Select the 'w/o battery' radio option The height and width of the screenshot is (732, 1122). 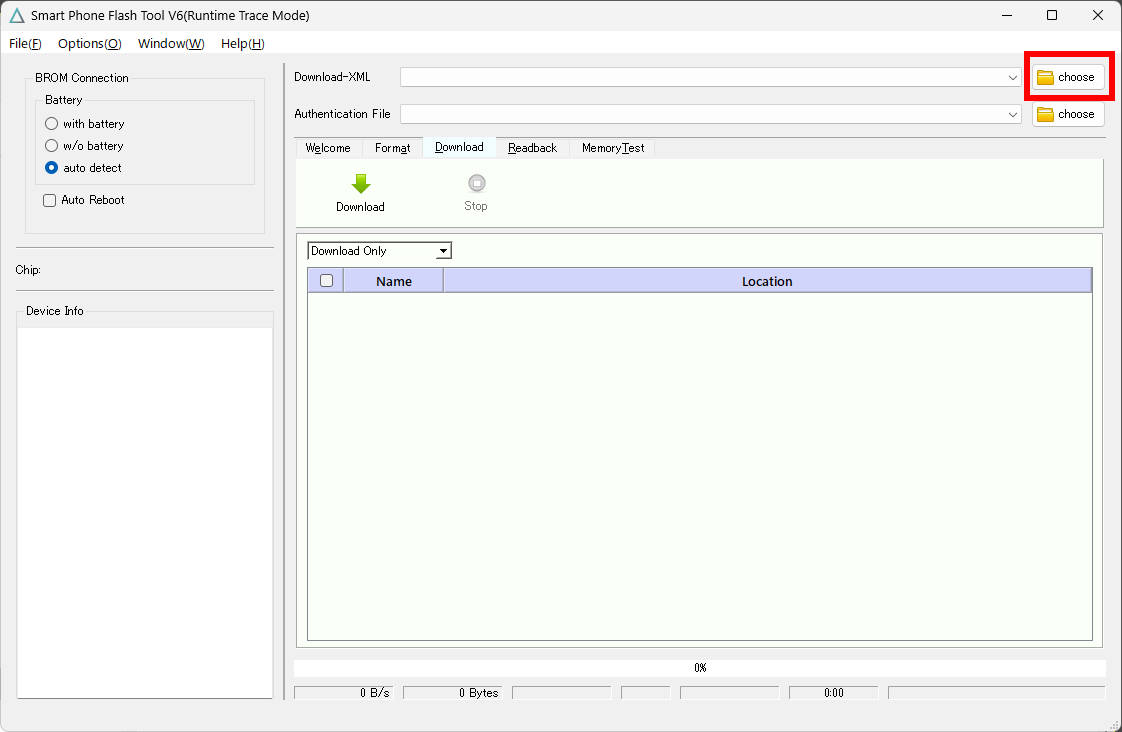pos(52,146)
